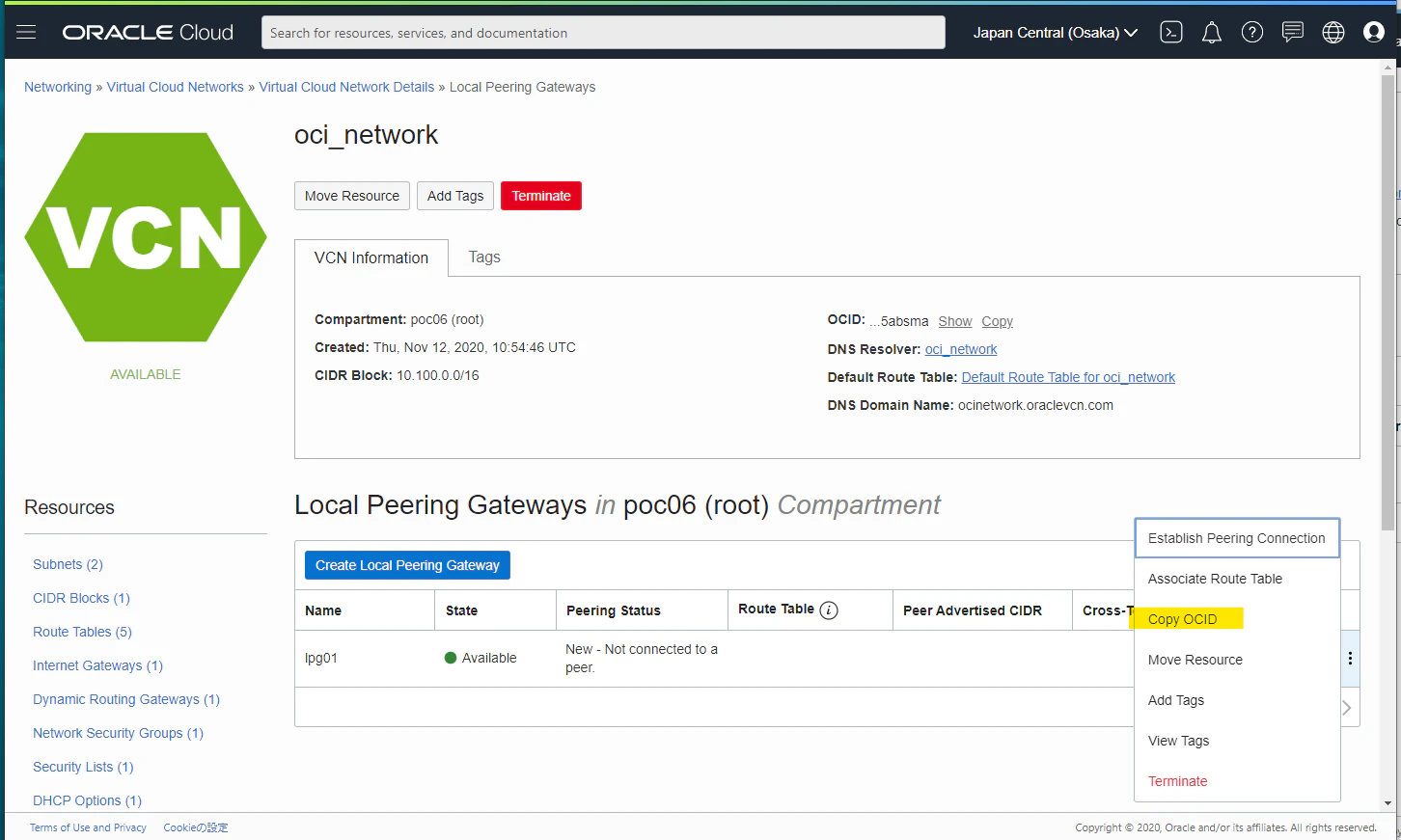The height and width of the screenshot is (840, 1401).
Task: Click the Route Table info icon
Action: tap(829, 610)
